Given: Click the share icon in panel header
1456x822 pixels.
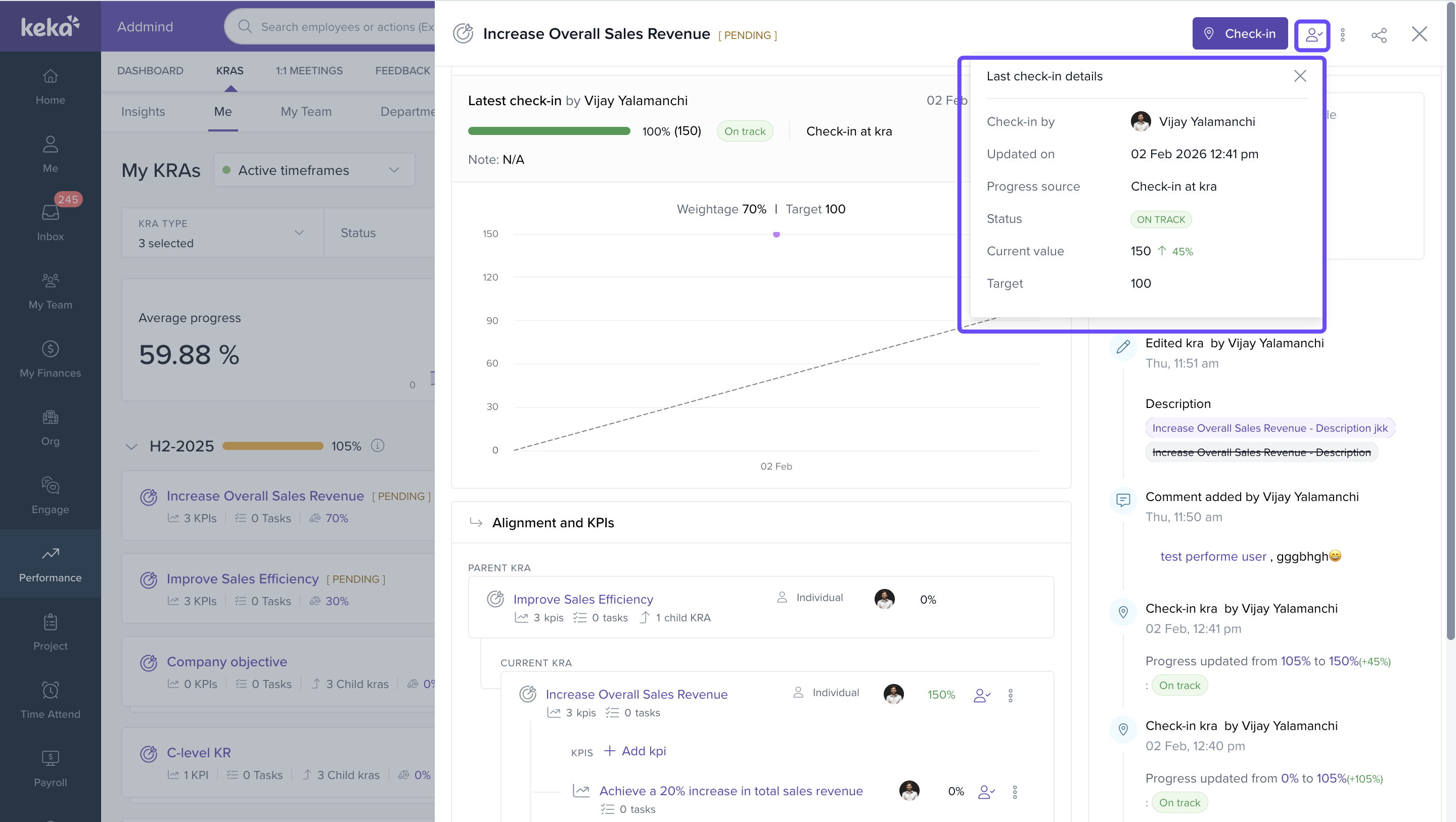Looking at the screenshot, I should tap(1379, 35).
